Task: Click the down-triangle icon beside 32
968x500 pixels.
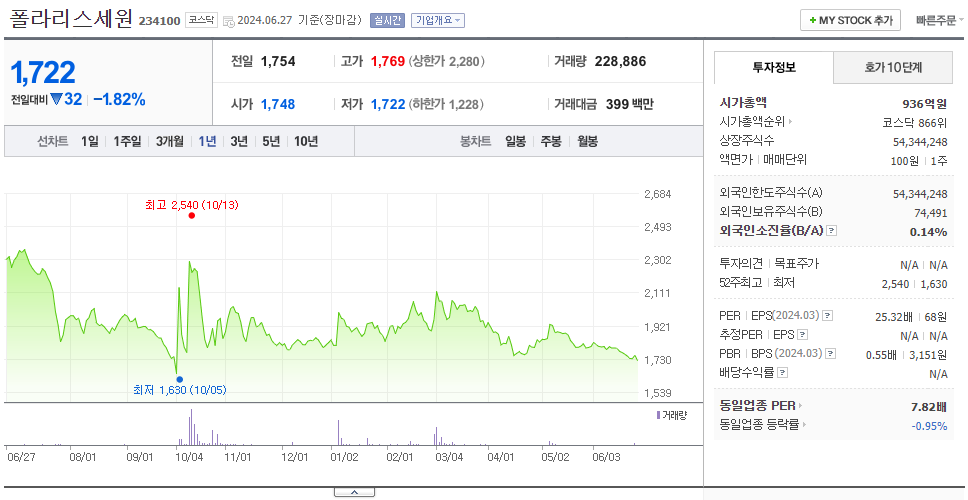Action: 57,99
